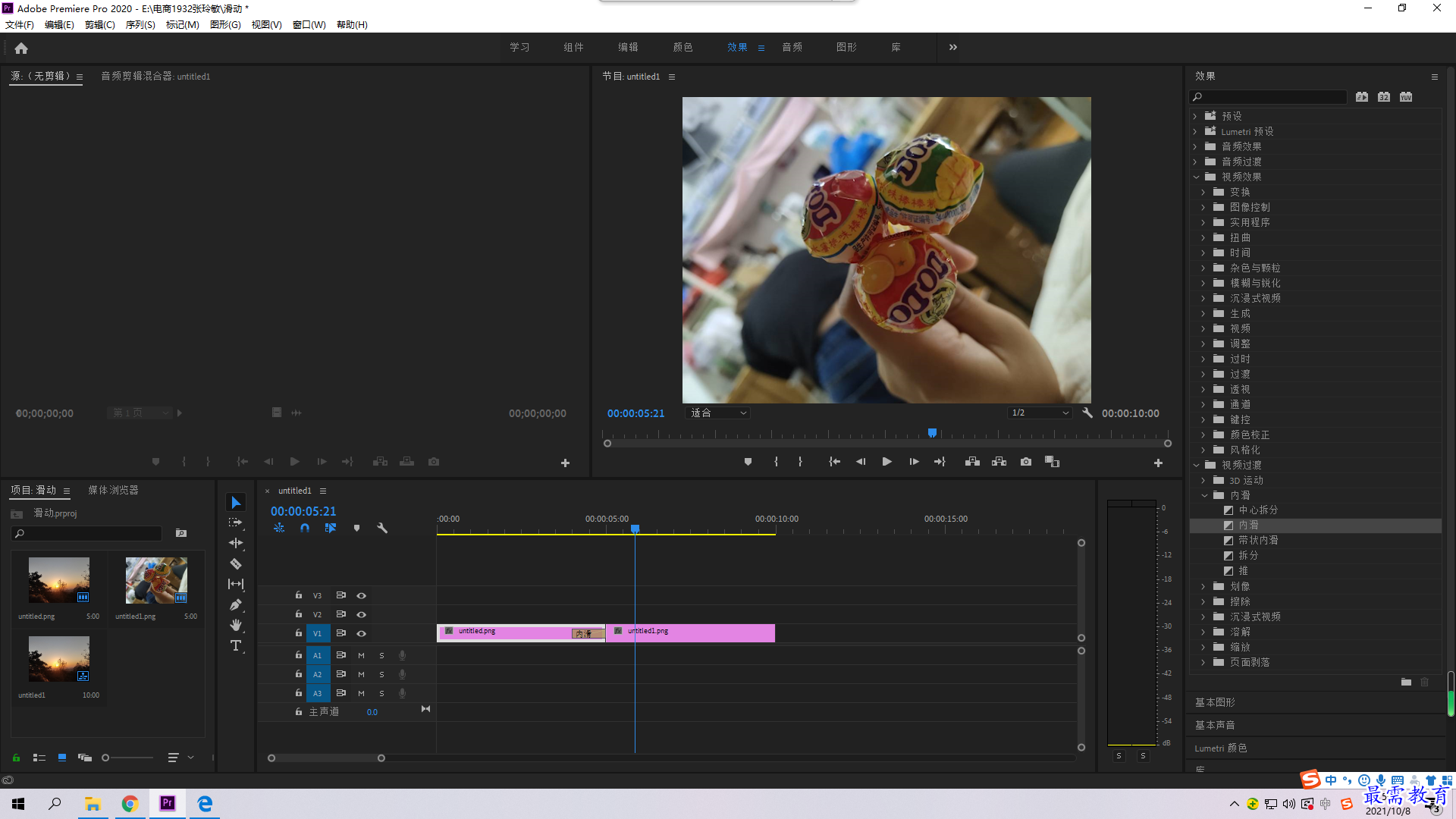Viewport: 1456px width, 819px height.
Task: Expand the 扭曲 effects folder
Action: [1203, 237]
